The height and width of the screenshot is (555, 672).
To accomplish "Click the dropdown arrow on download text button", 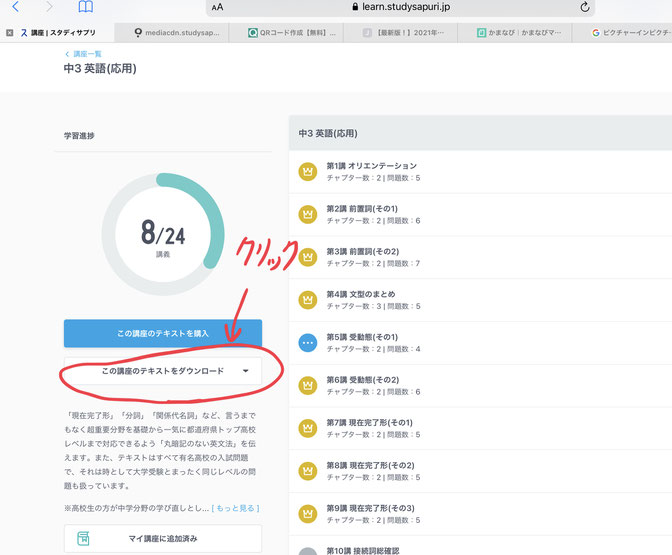I will [x=246, y=371].
